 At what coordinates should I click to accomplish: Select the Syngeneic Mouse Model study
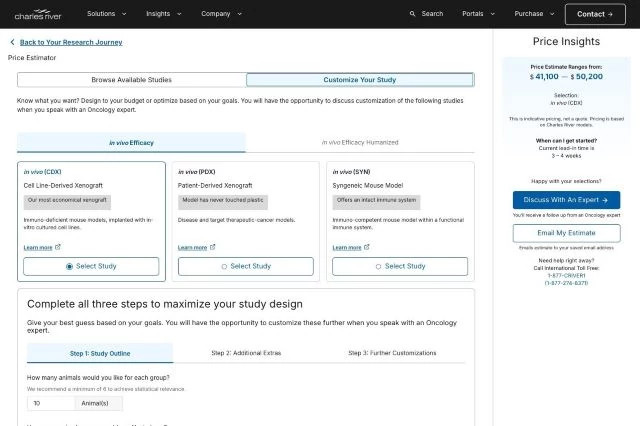coord(400,266)
